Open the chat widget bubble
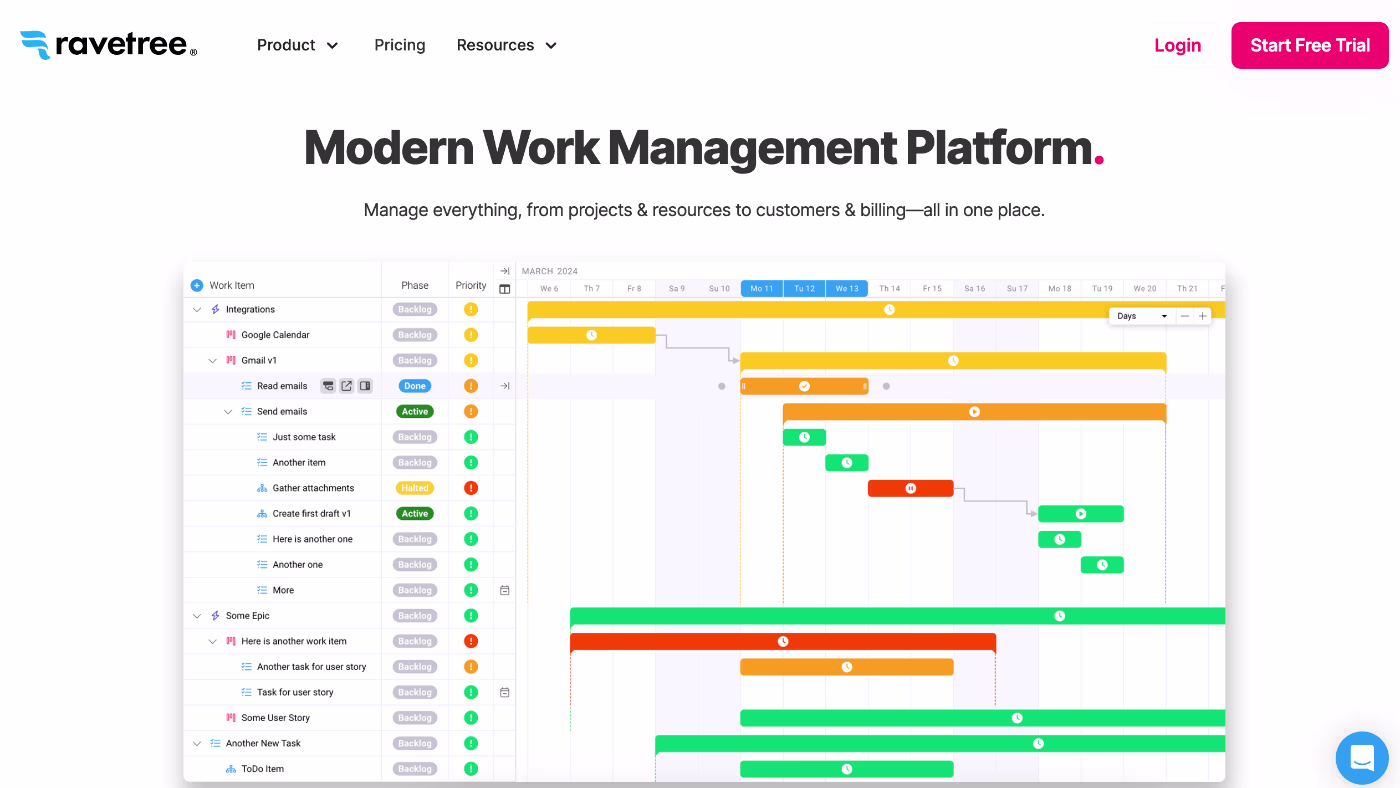 tap(1362, 757)
